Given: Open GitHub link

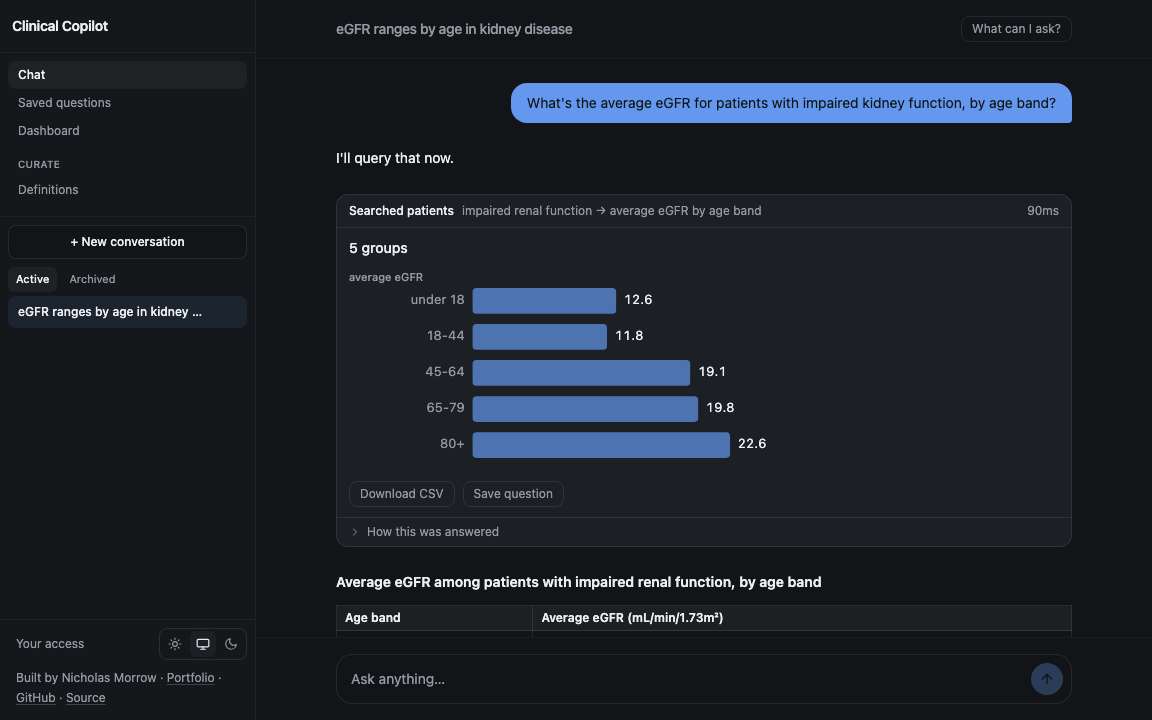Looking at the screenshot, I should point(35,697).
